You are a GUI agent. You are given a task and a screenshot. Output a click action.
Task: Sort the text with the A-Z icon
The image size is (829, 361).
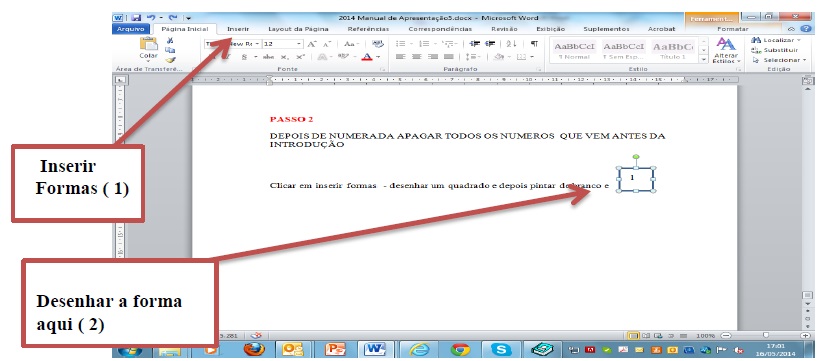click(511, 44)
